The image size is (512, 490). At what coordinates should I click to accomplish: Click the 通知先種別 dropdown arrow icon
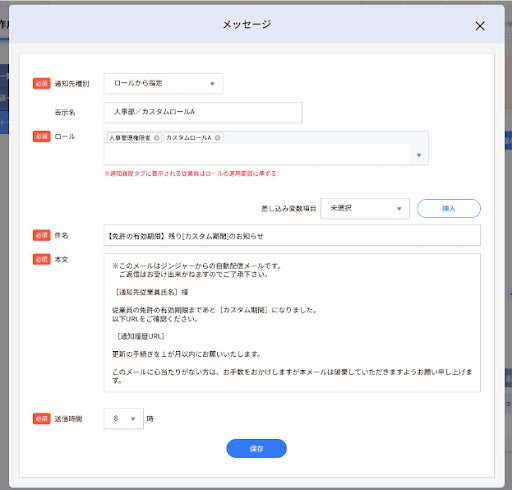point(212,84)
